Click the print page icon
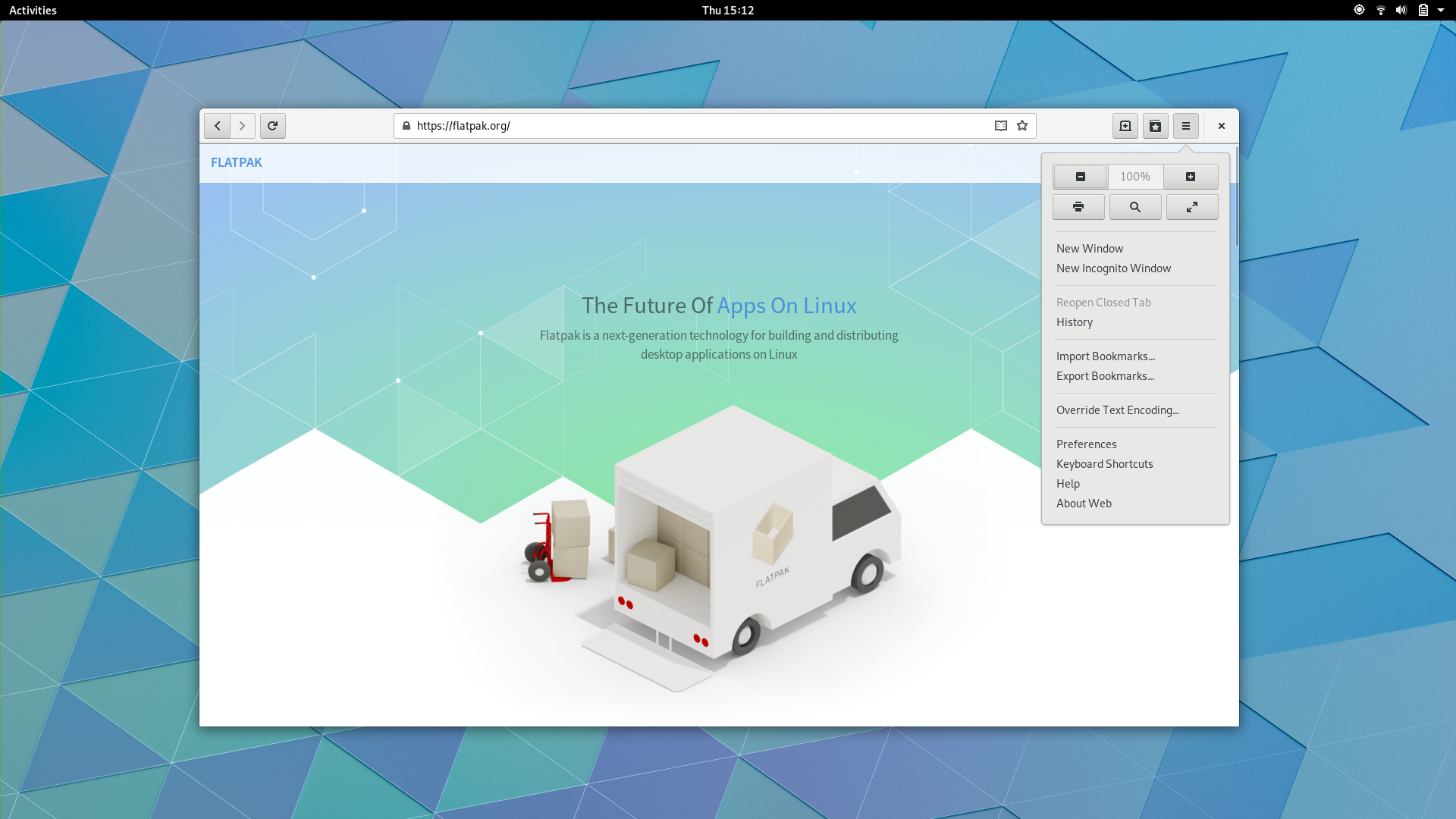Screen dimensions: 1456x819 (x=1078, y=207)
